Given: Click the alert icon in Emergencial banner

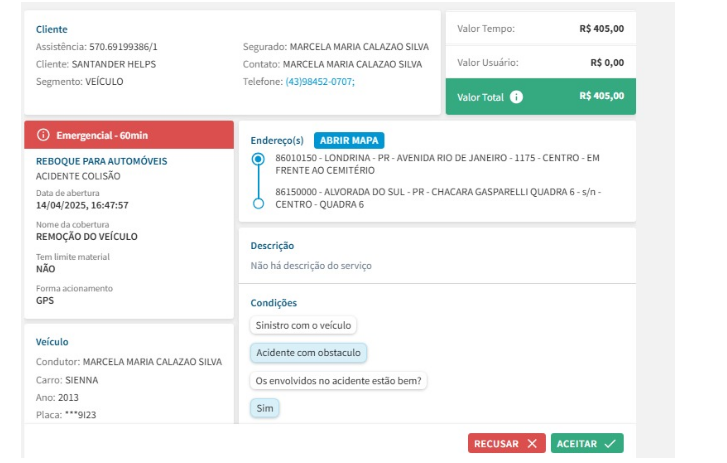Looking at the screenshot, I should (x=43, y=135).
